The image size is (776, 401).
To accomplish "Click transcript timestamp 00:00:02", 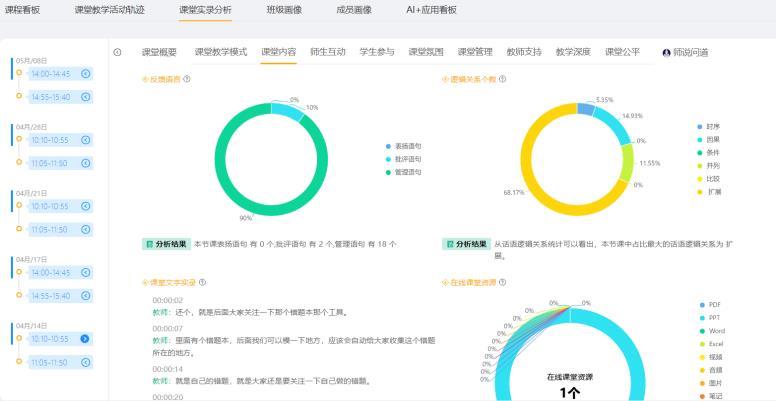I will (x=168, y=301).
